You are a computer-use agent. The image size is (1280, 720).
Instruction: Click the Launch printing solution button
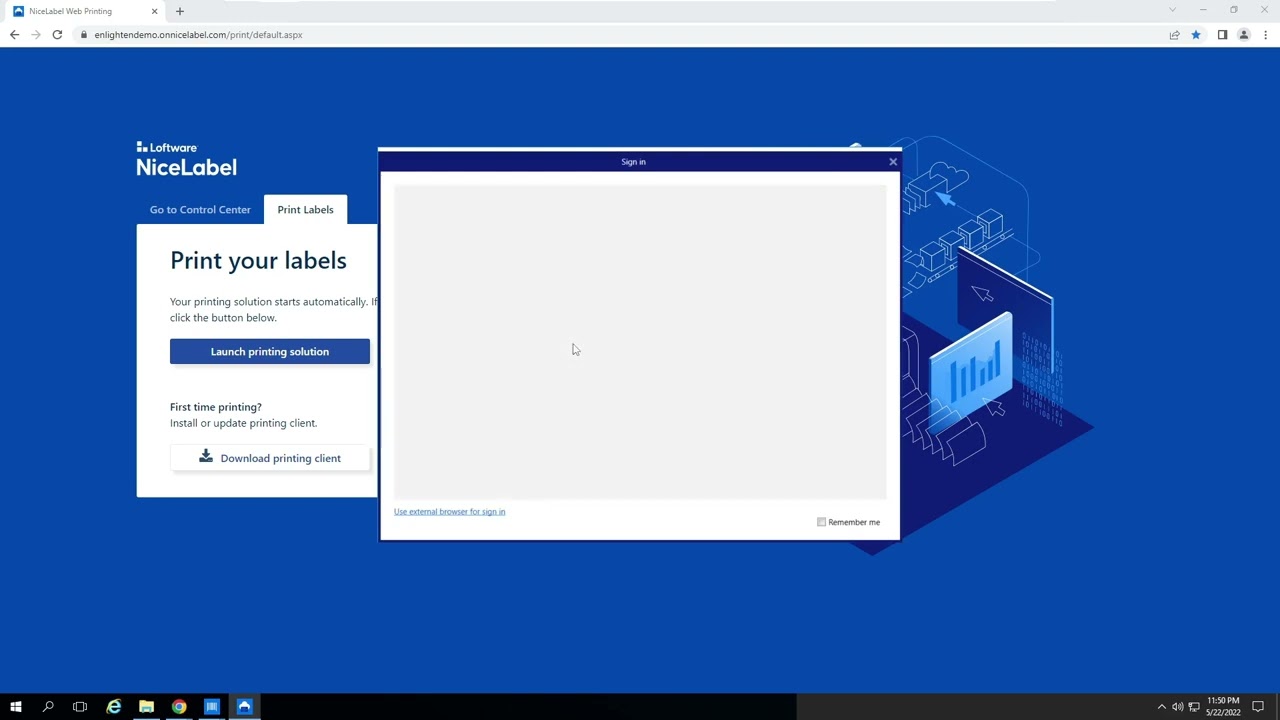[x=270, y=352]
